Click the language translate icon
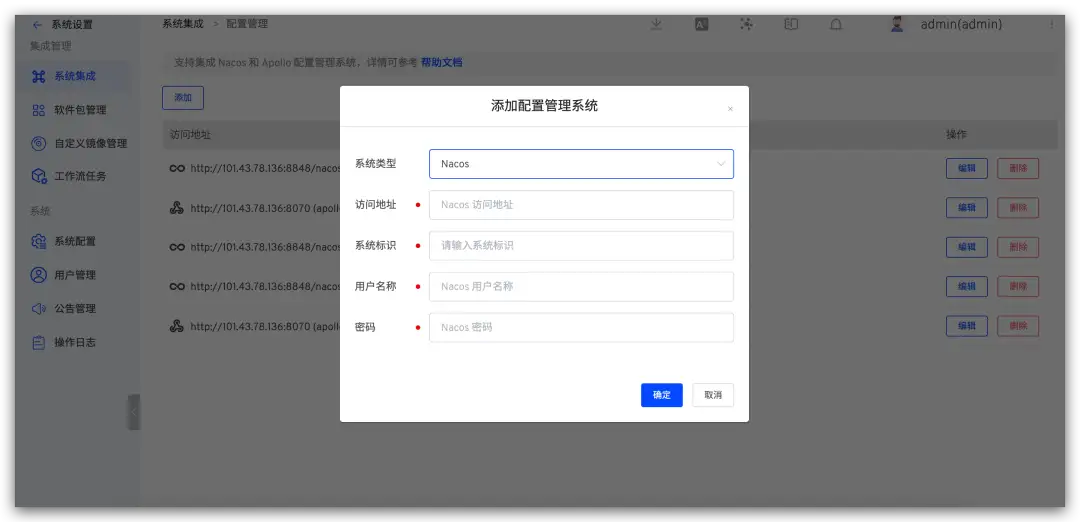 click(701, 24)
